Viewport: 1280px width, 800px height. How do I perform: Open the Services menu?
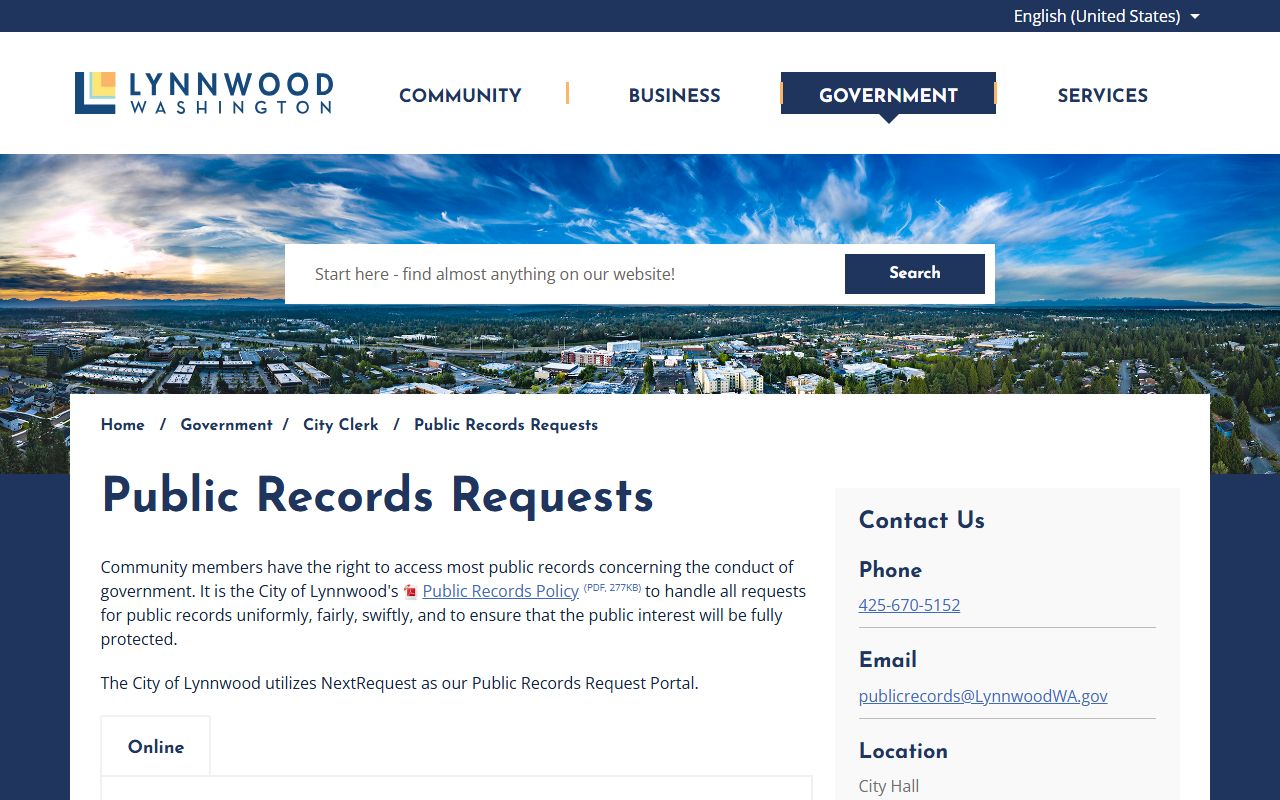pos(1102,96)
